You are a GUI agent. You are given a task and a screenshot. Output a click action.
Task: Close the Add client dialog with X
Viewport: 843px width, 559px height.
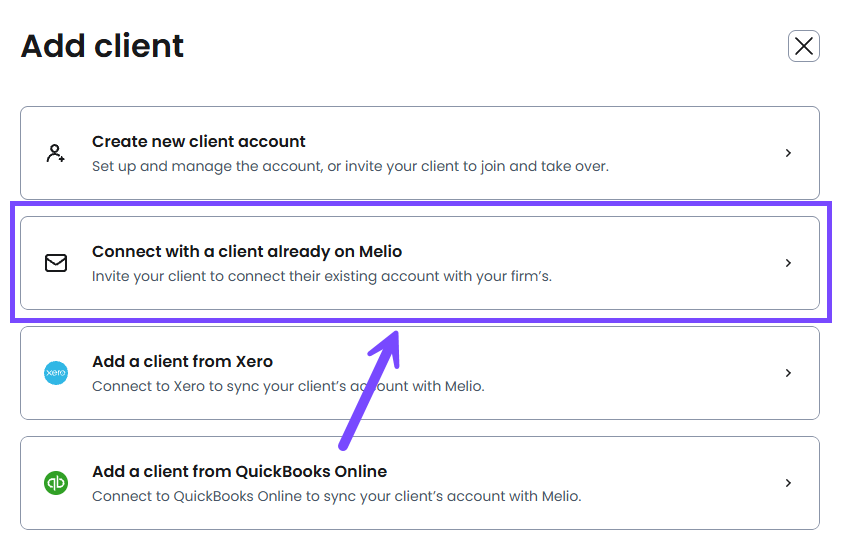[804, 46]
